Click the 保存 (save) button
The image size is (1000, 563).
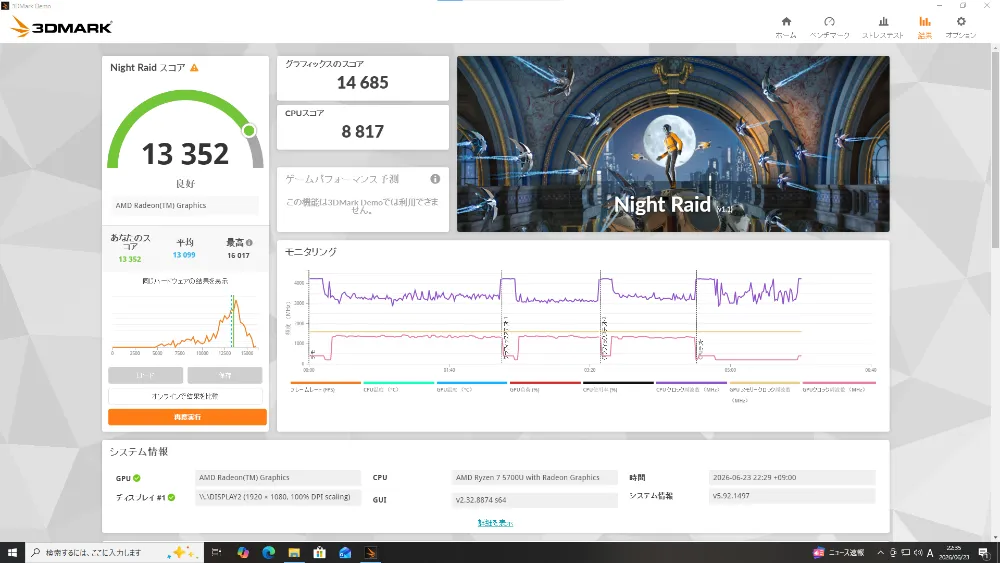point(224,375)
